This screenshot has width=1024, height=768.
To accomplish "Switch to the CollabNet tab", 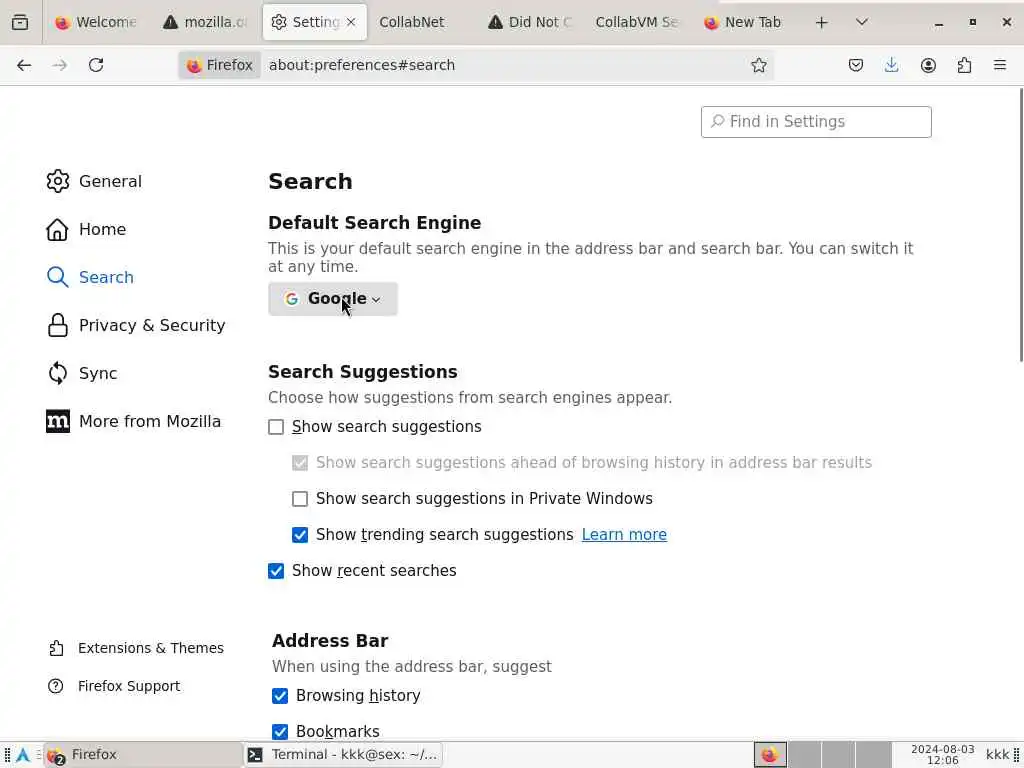I will (x=412, y=22).
